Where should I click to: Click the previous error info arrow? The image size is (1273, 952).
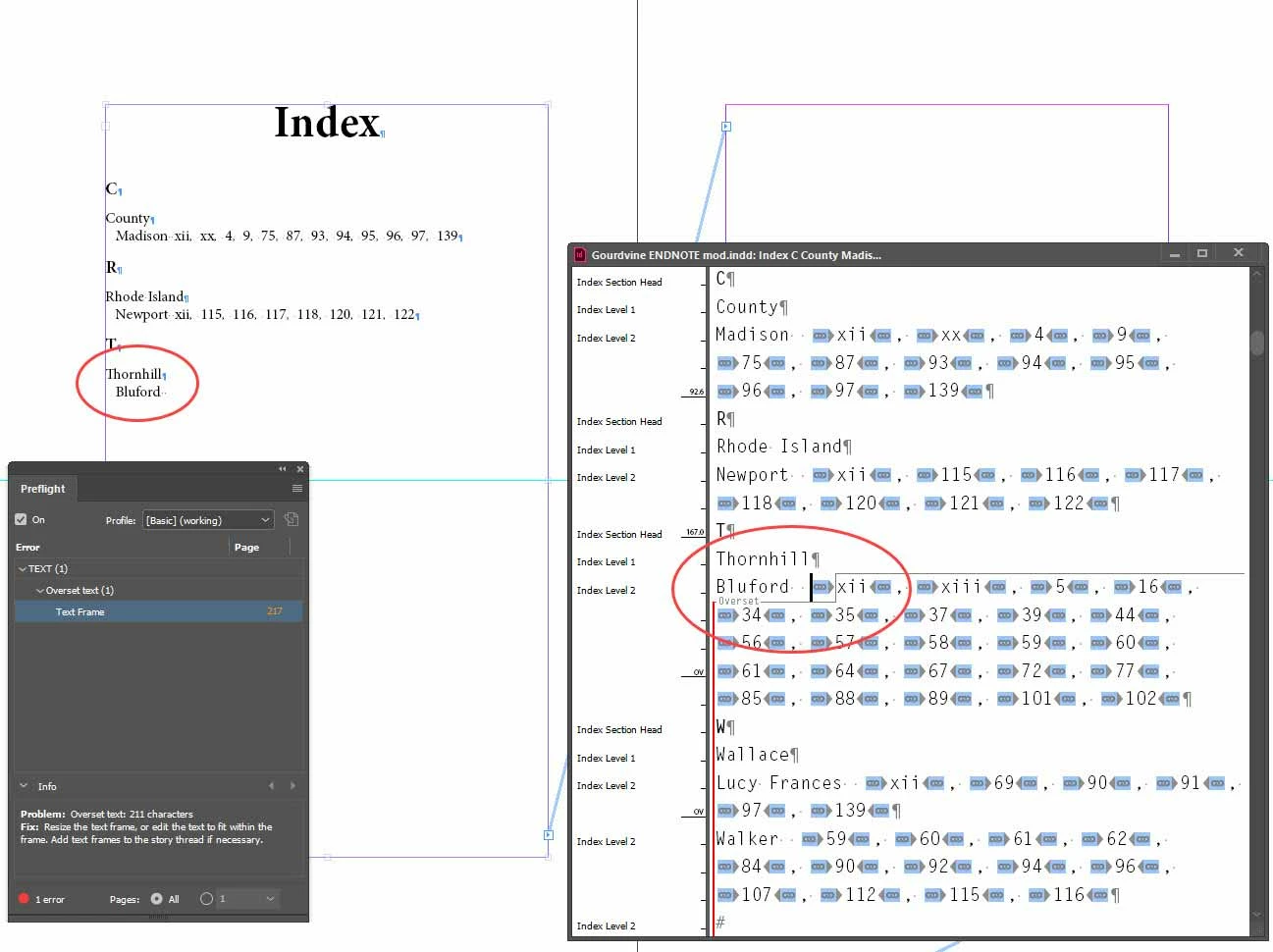coord(272,786)
